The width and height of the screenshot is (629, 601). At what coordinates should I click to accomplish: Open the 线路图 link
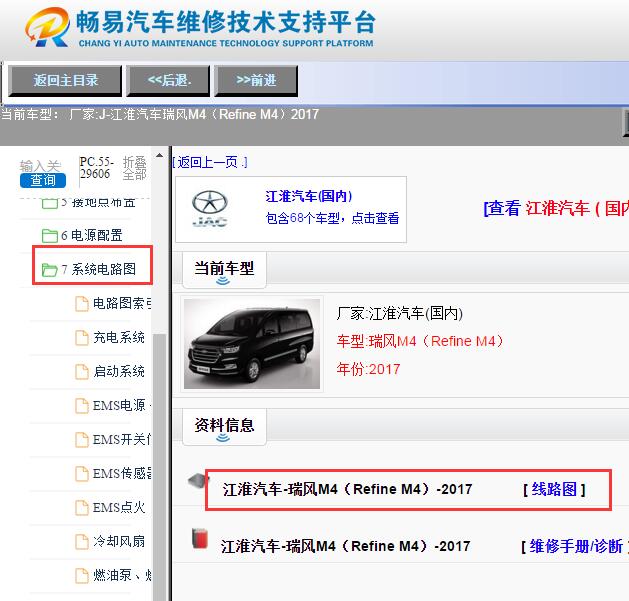click(x=554, y=489)
